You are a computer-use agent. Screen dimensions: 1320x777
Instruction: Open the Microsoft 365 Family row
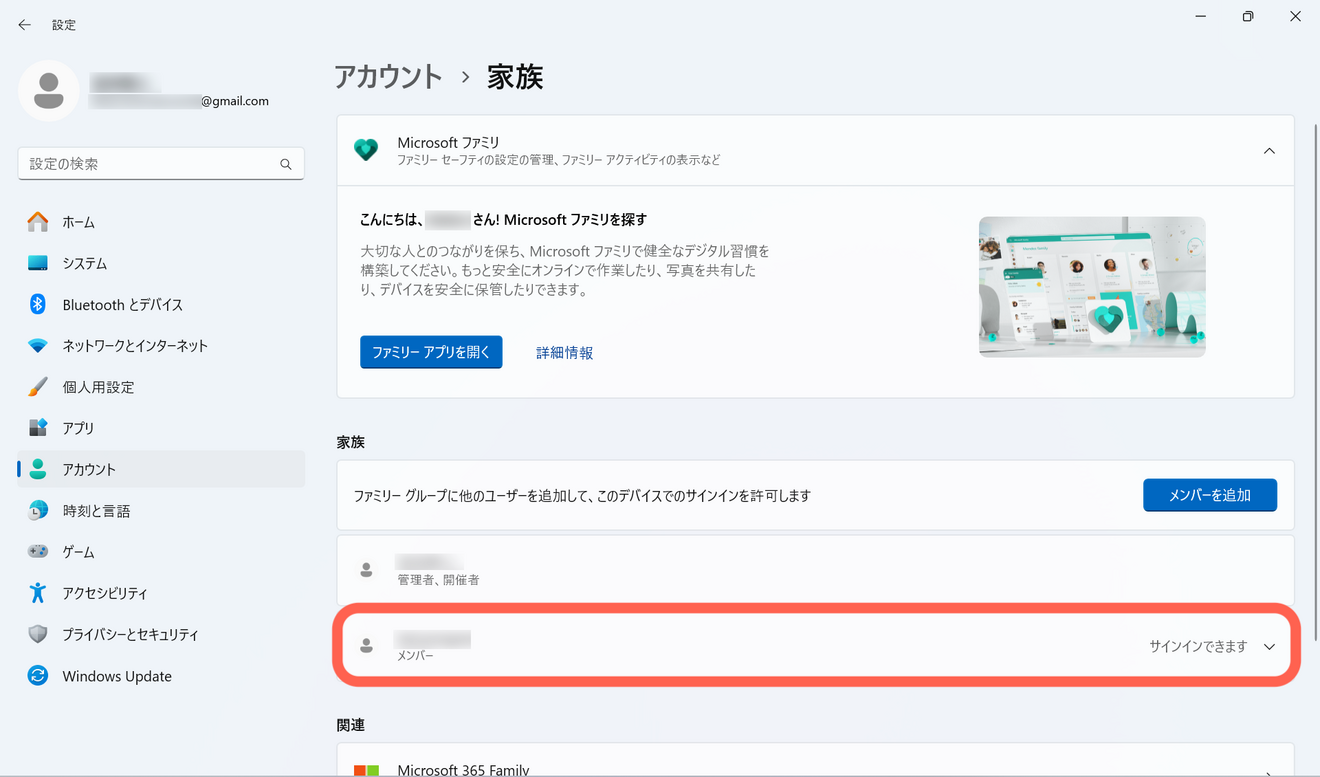tap(815, 760)
